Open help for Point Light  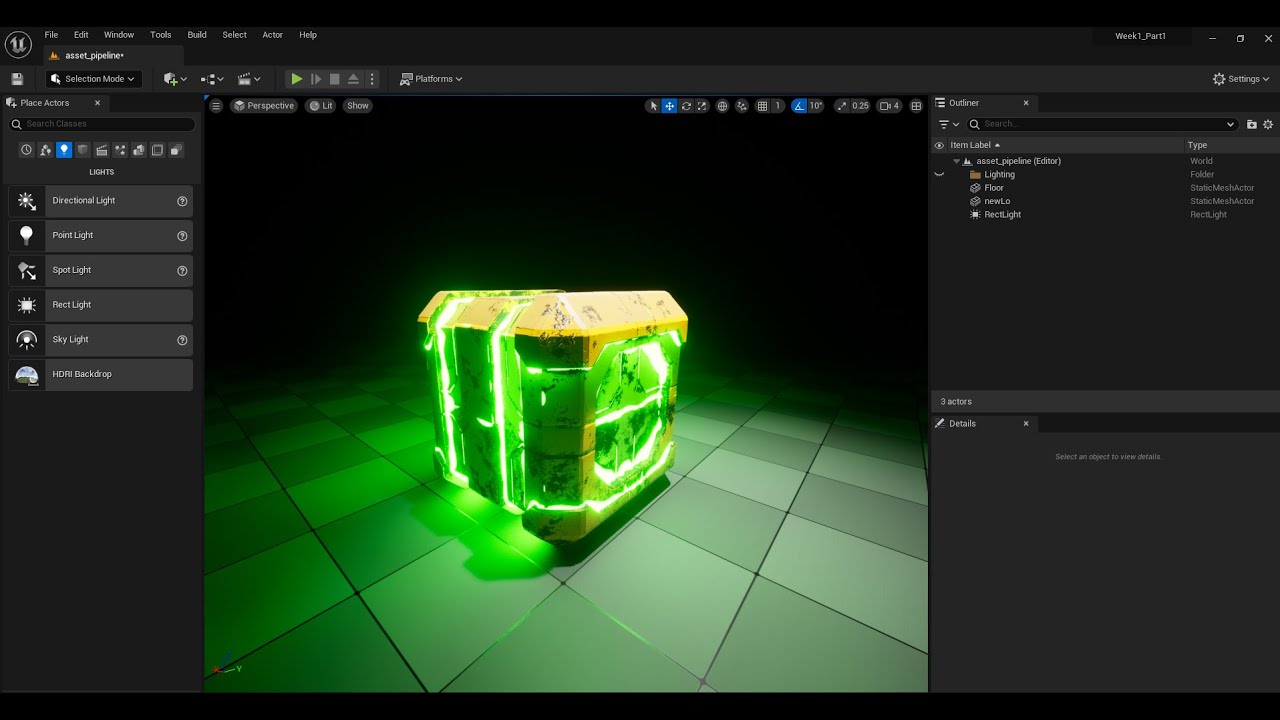[182, 236]
